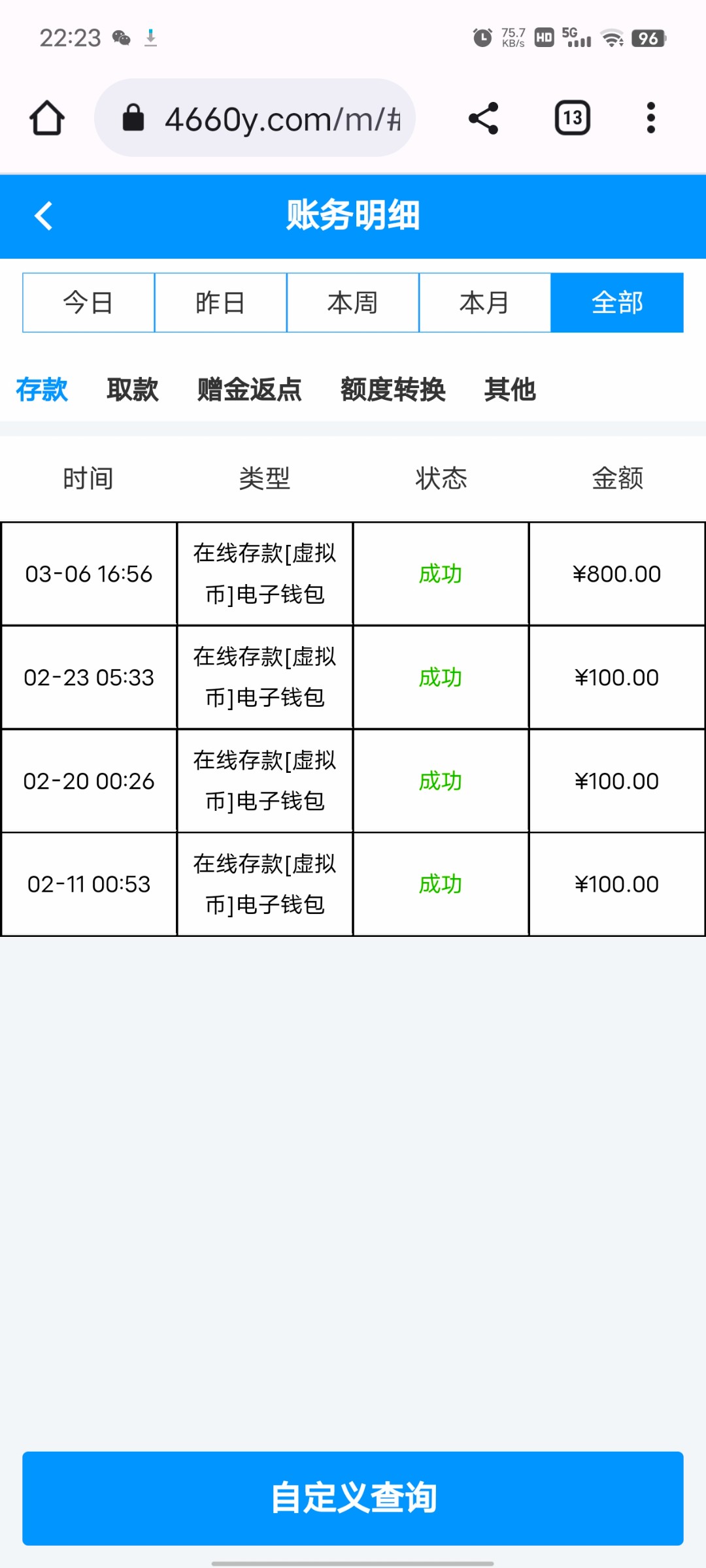Tap the alarm icon in status bar
The image size is (706, 1568).
482,38
